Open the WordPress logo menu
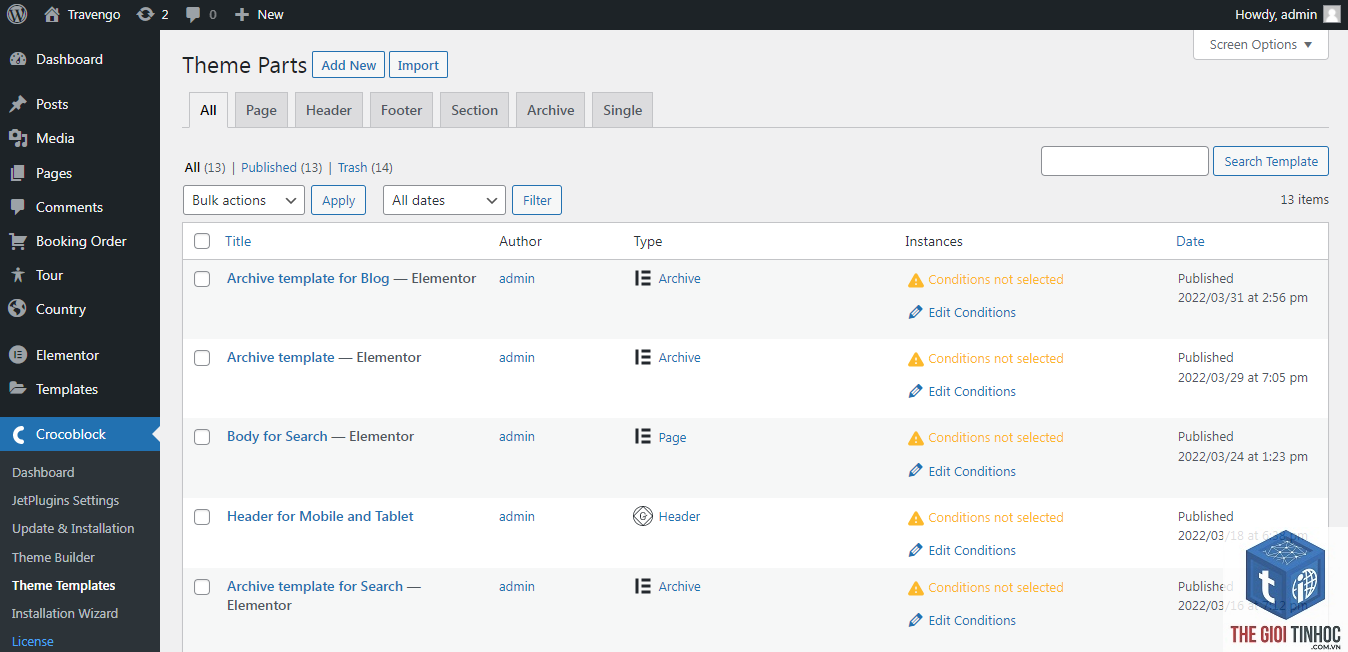 pos(17,14)
